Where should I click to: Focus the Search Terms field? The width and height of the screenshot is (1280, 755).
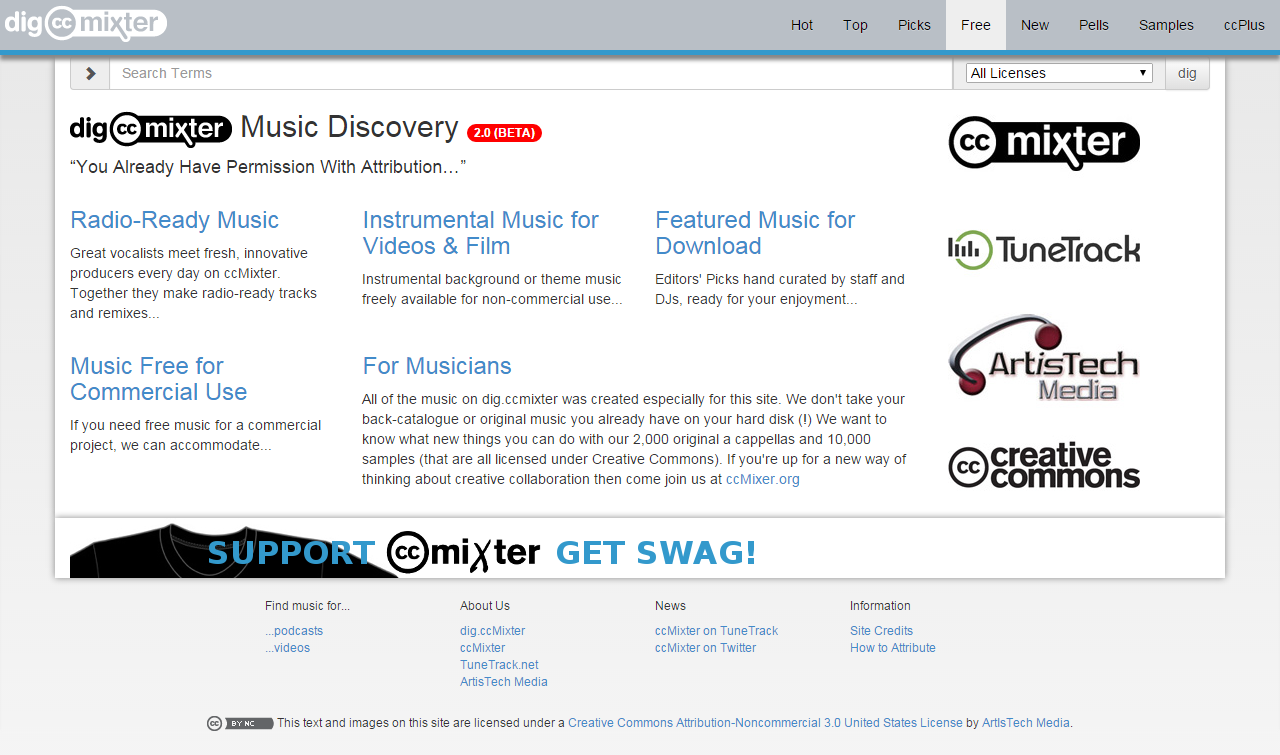[x=531, y=73]
